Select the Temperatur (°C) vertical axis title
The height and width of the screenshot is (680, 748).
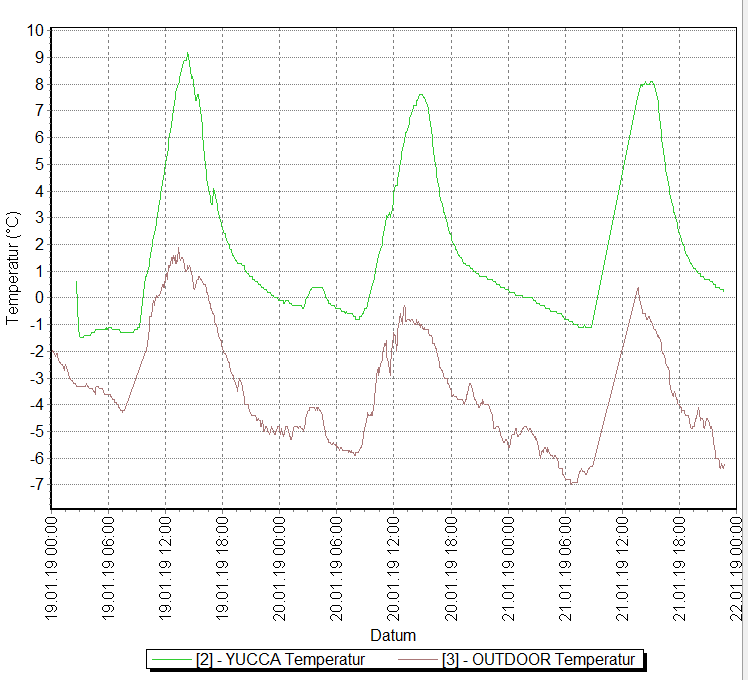13,268
